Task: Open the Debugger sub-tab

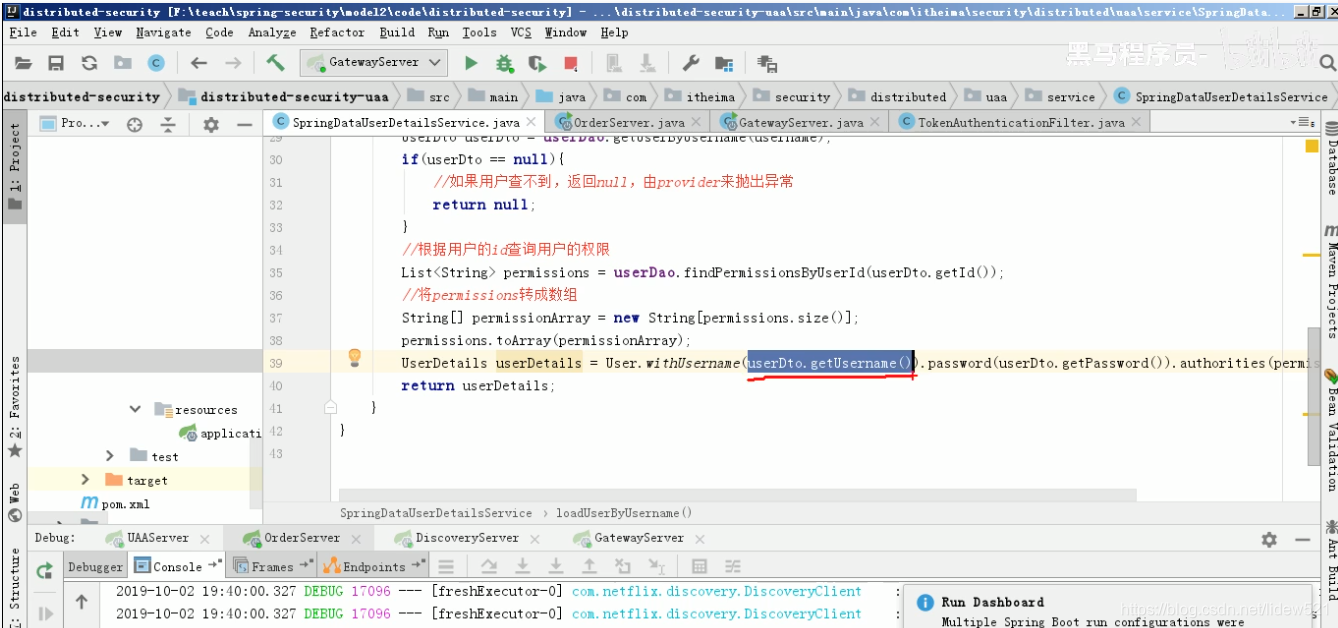Action: (95, 567)
